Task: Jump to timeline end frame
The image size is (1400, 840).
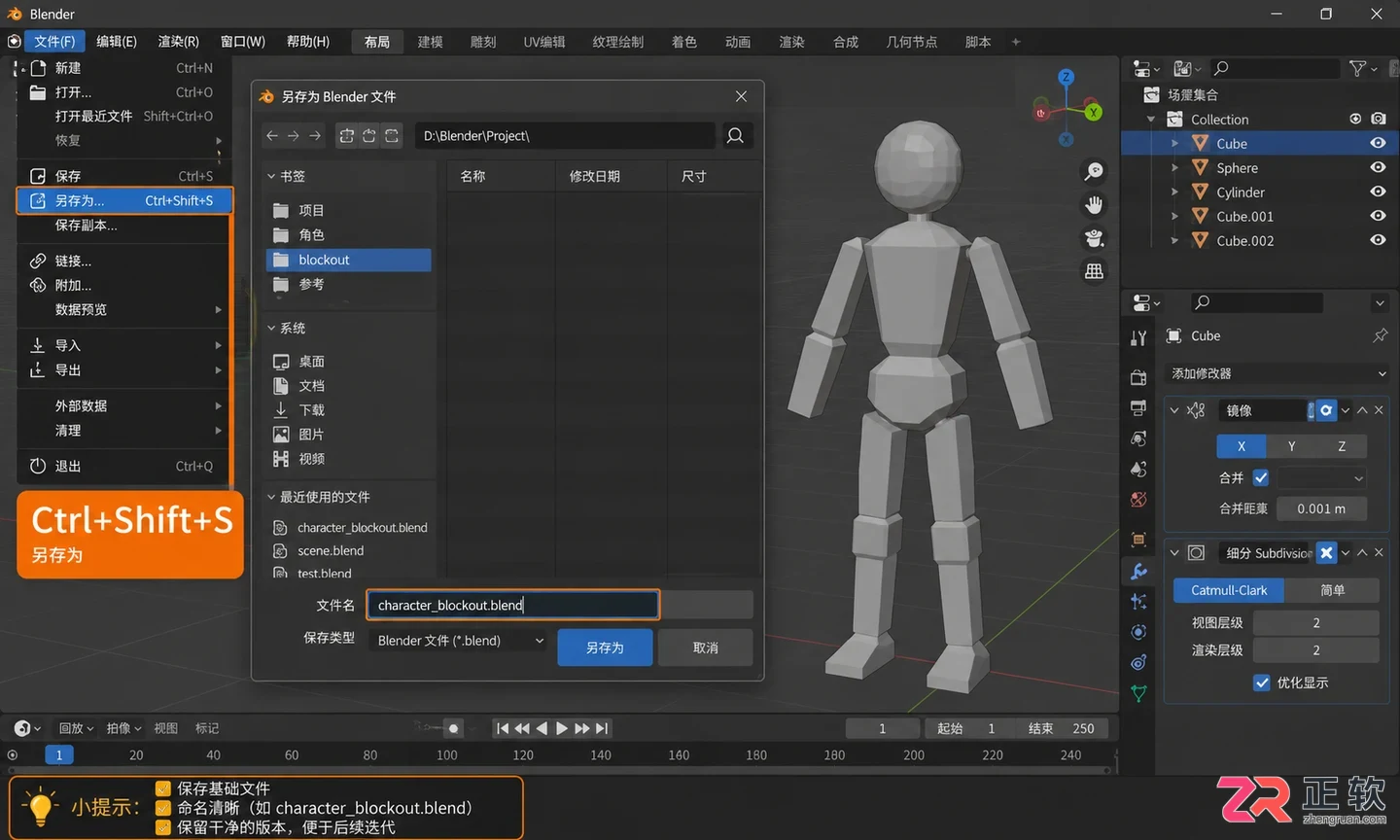Action: 602,728
